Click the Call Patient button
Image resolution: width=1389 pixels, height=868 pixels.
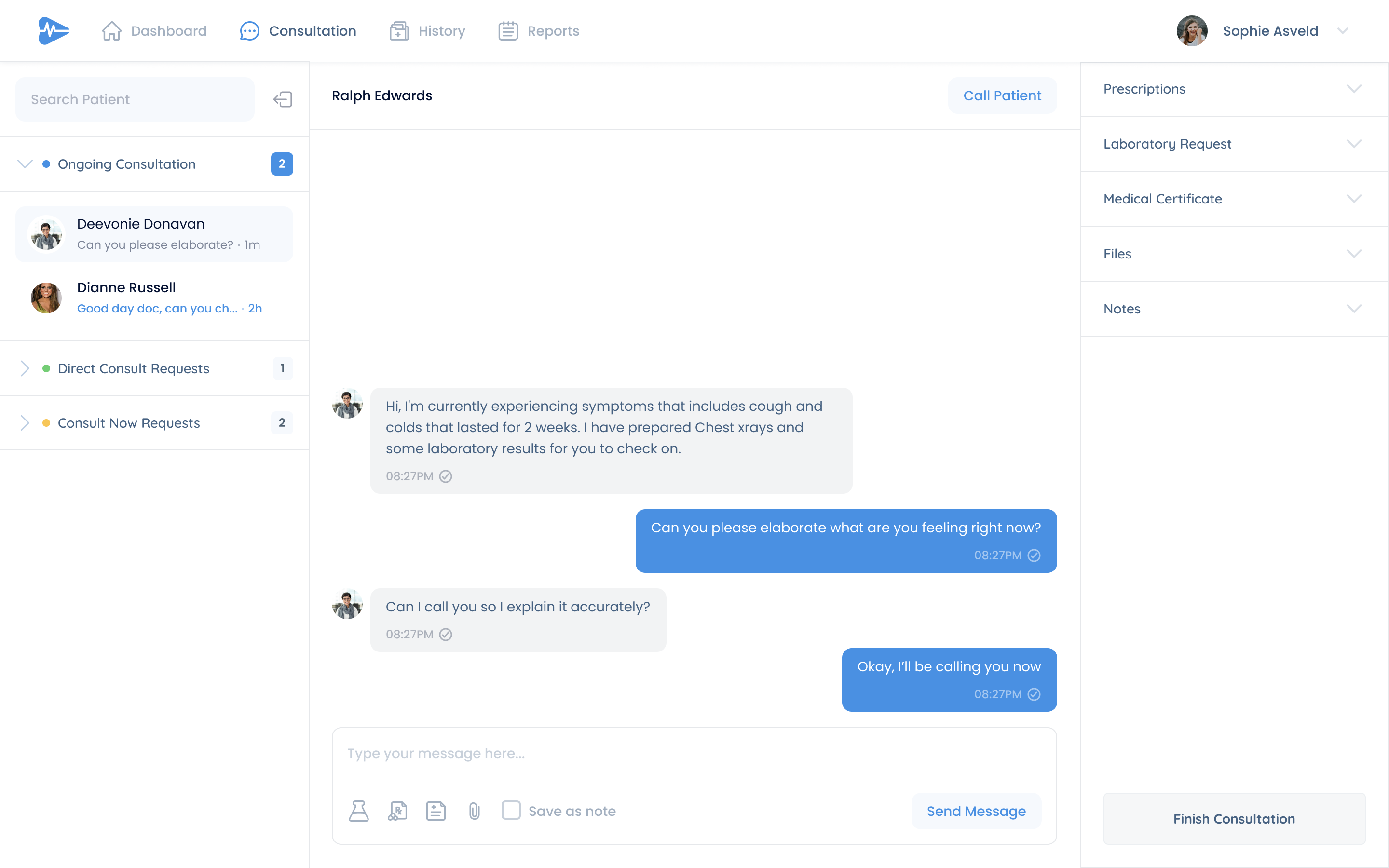1002,95
